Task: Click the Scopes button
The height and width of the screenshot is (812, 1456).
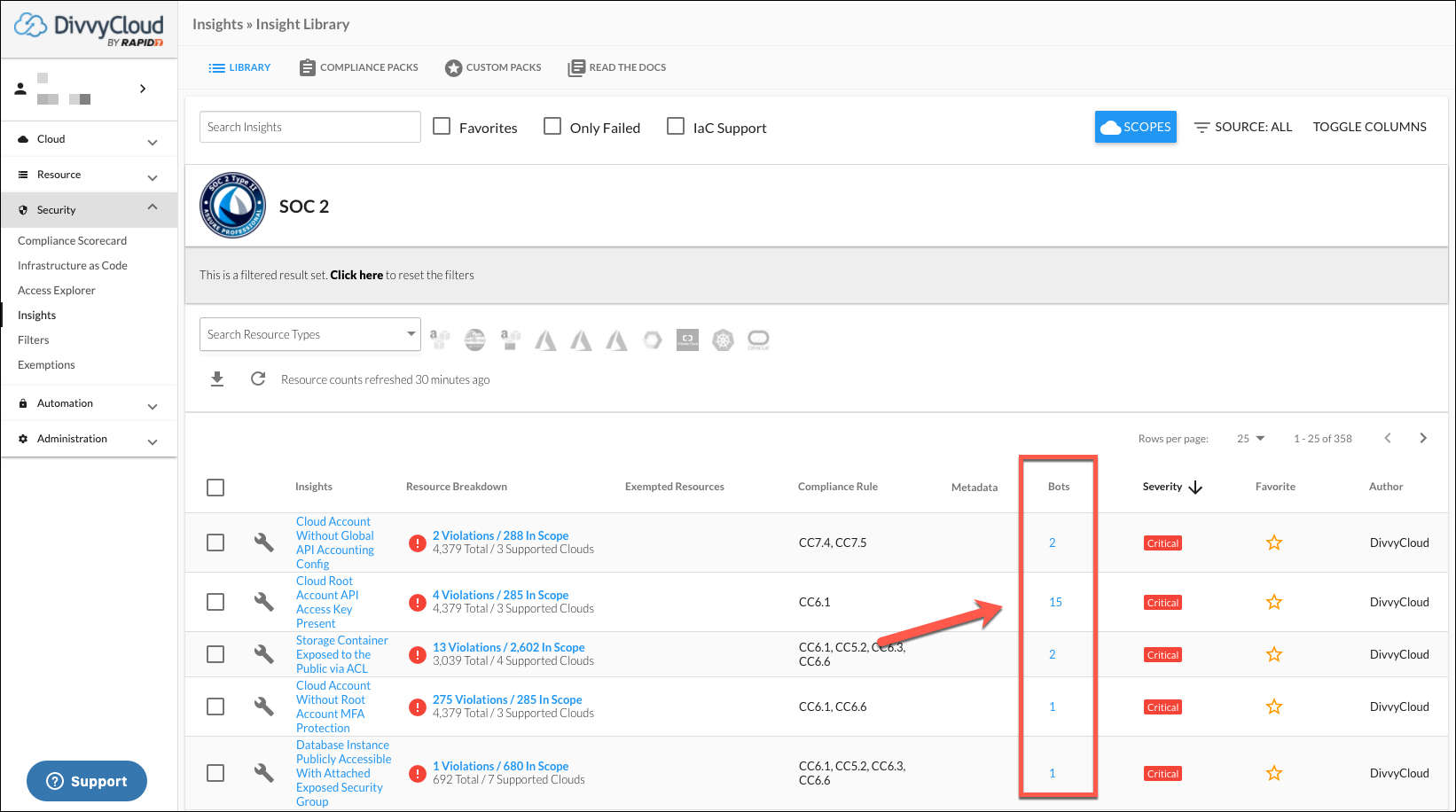Action: pos(1136,127)
